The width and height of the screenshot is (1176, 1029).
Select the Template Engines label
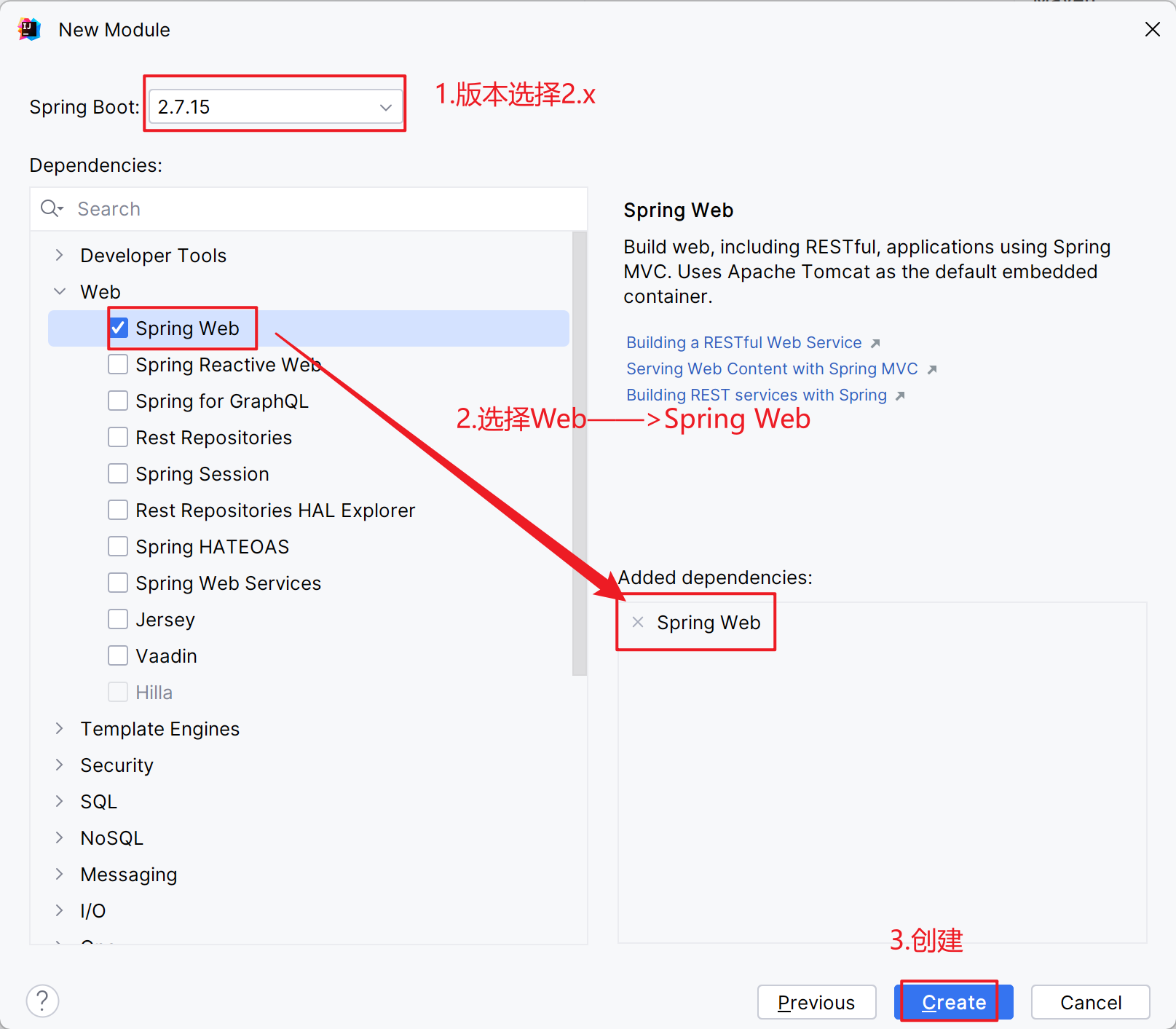(160, 729)
